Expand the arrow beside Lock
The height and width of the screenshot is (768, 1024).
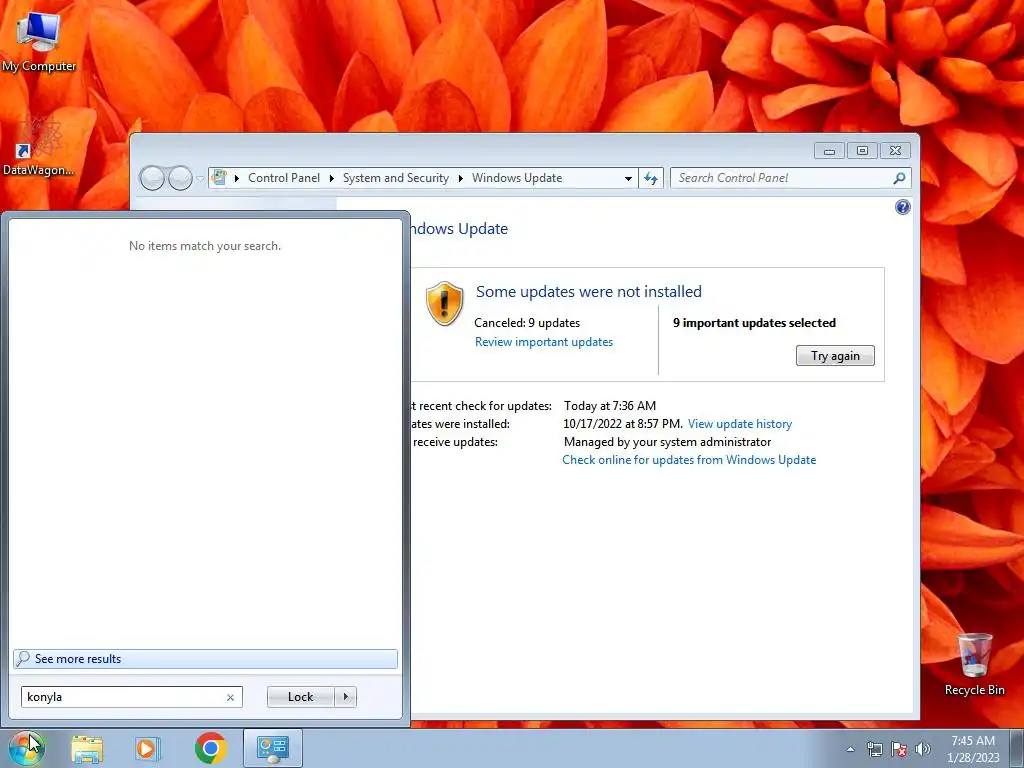pos(345,697)
